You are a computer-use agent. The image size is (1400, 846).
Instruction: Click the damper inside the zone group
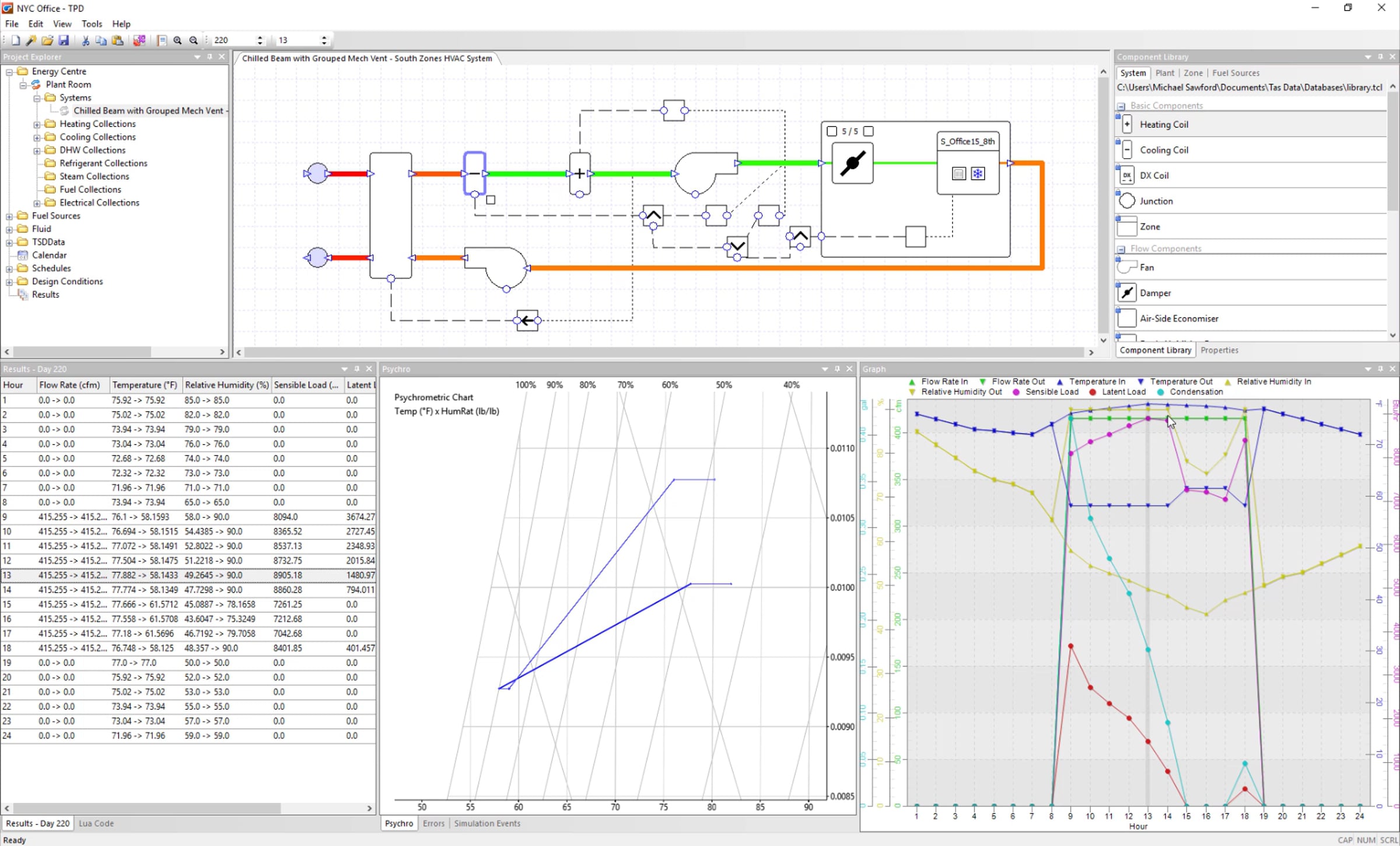coord(852,163)
